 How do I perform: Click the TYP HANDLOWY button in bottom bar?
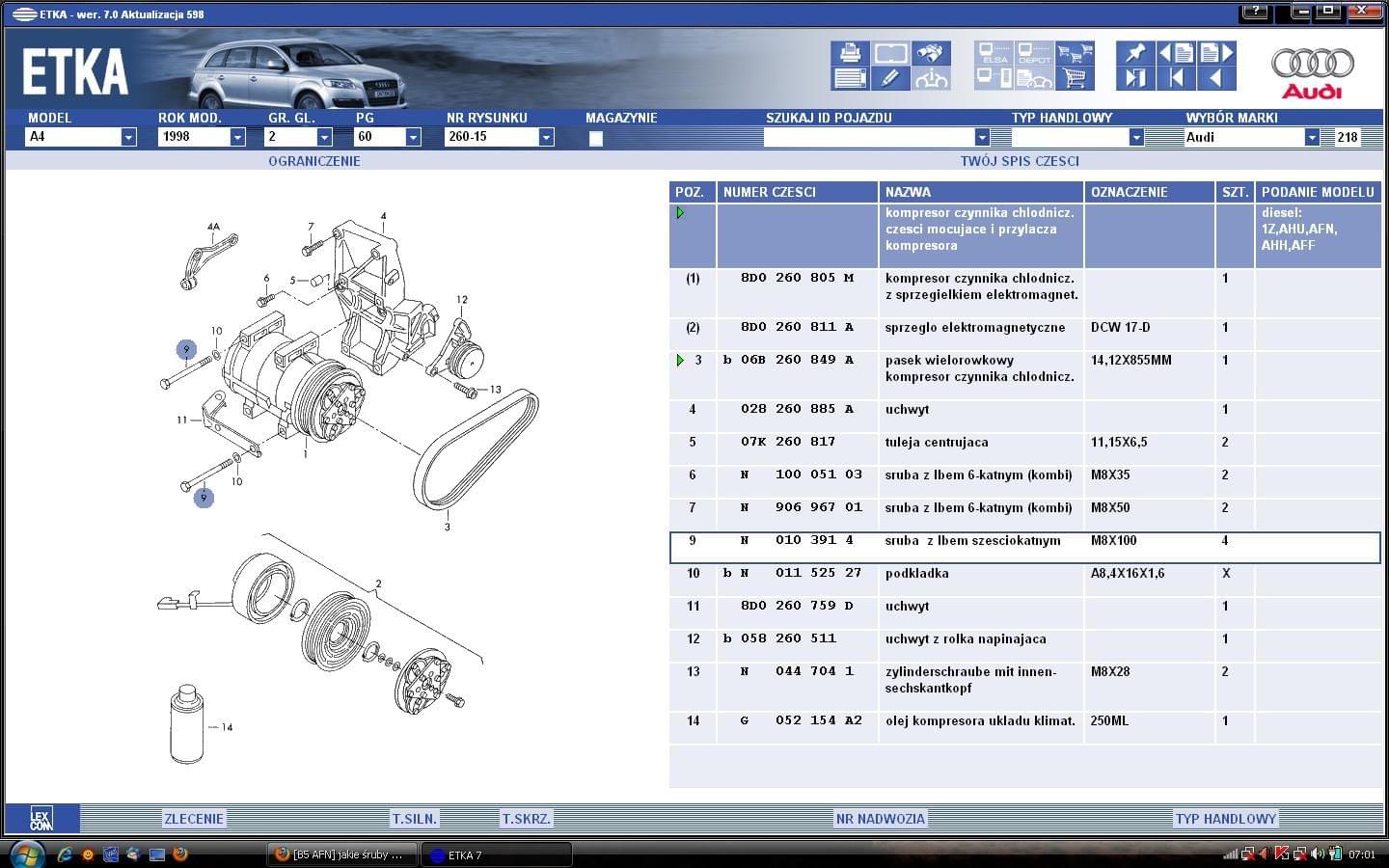(1226, 819)
